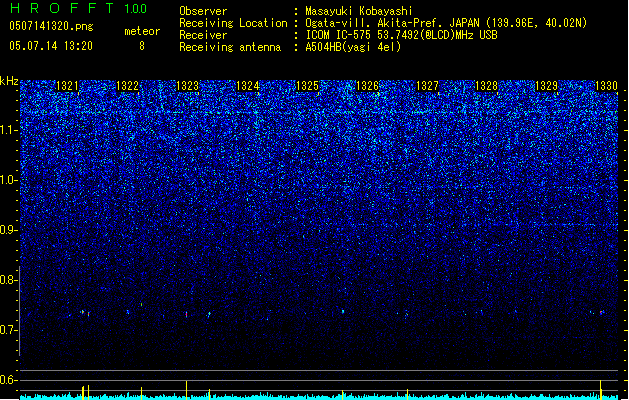Click the date stamp 05.07.14 13:20
This screenshot has height=400, width=629.
(51, 46)
